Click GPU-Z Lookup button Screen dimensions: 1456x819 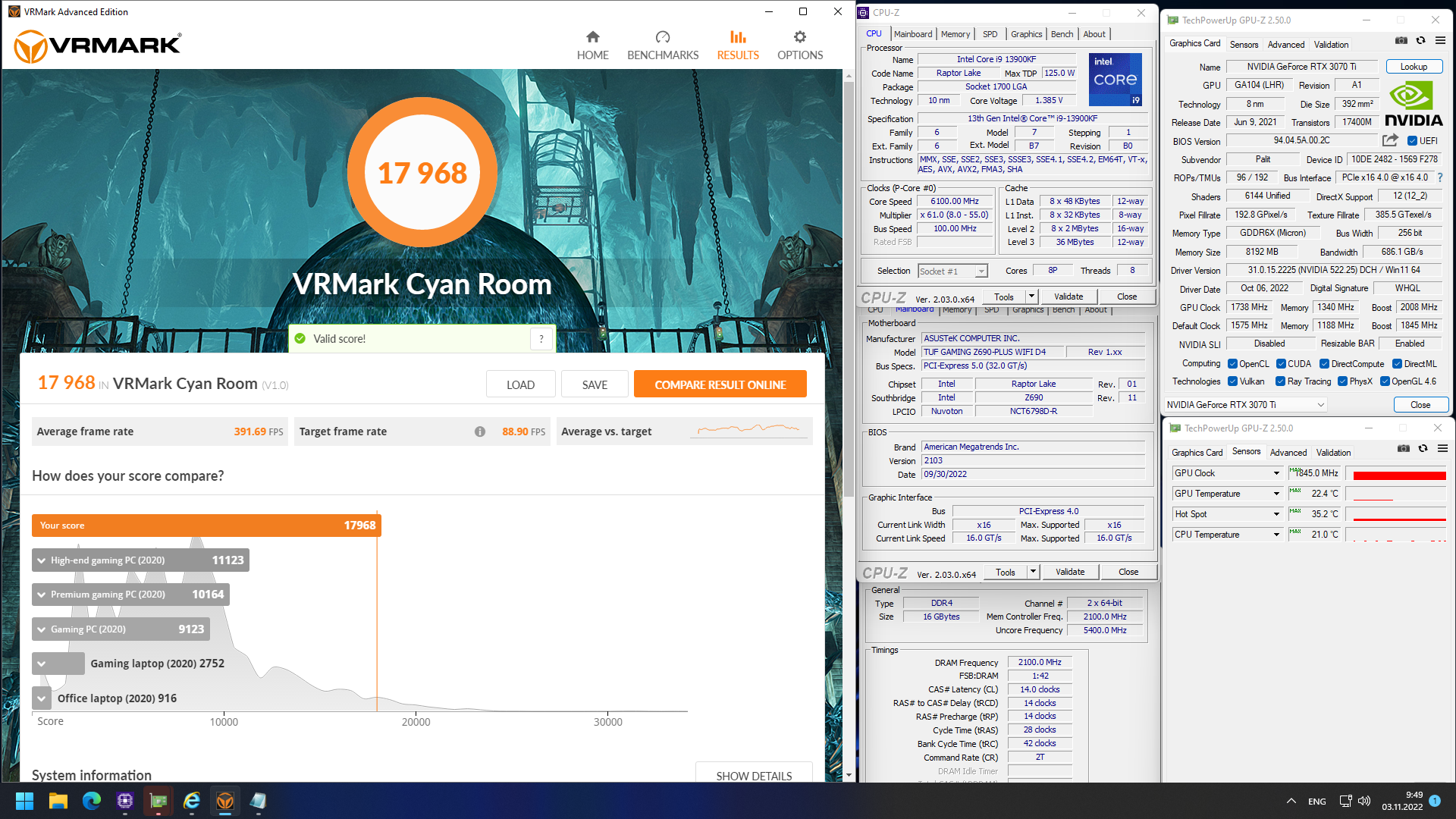1414,67
